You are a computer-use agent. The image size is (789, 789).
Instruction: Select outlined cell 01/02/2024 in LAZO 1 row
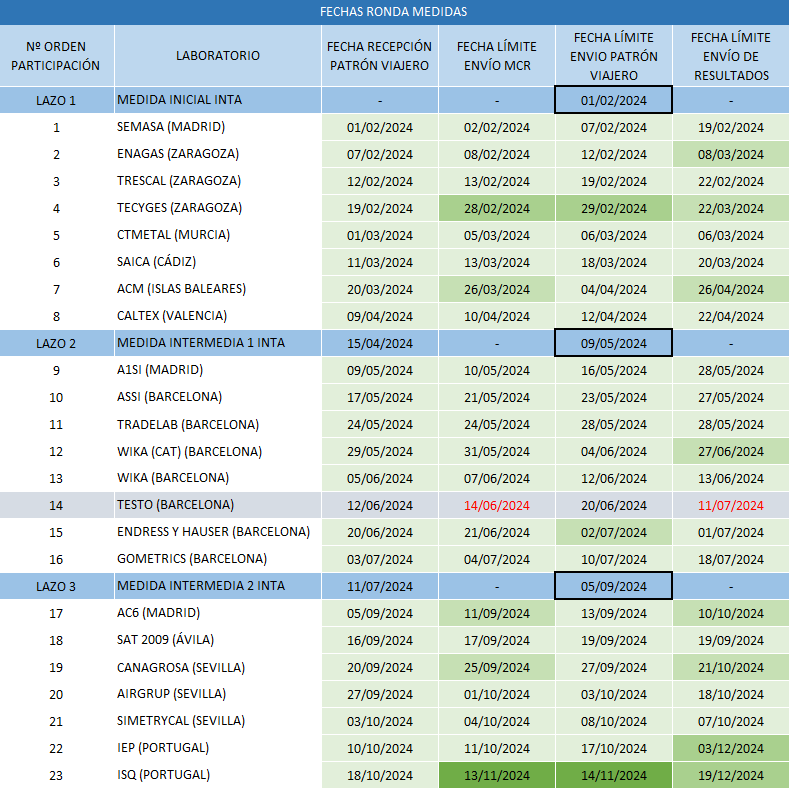(613, 100)
